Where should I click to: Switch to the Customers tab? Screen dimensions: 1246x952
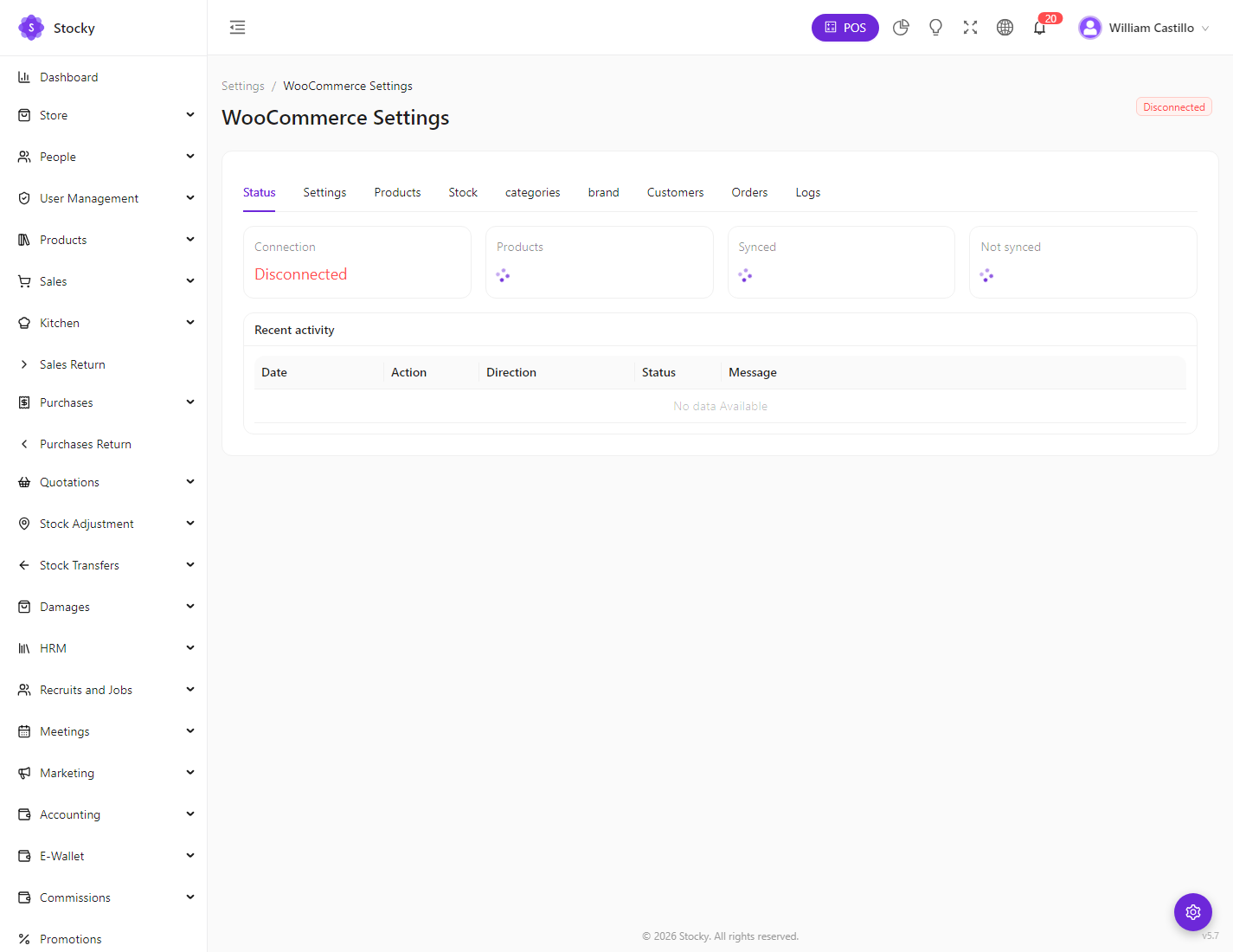pyautogui.click(x=676, y=192)
